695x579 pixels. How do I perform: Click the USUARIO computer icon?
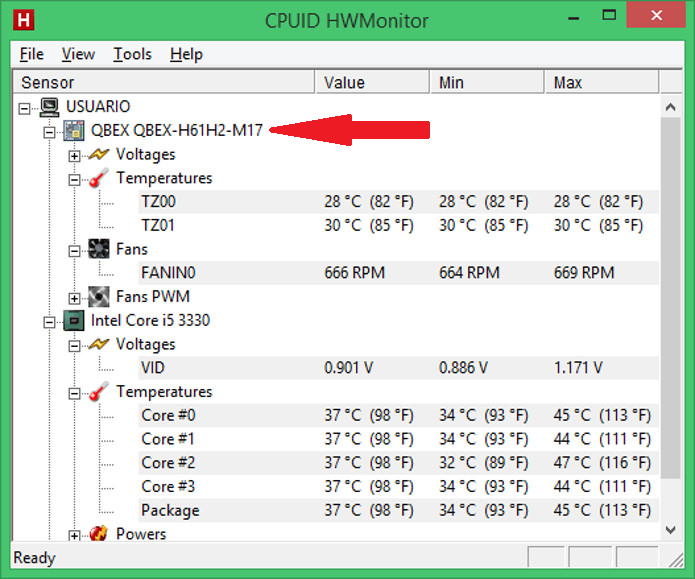(49, 107)
